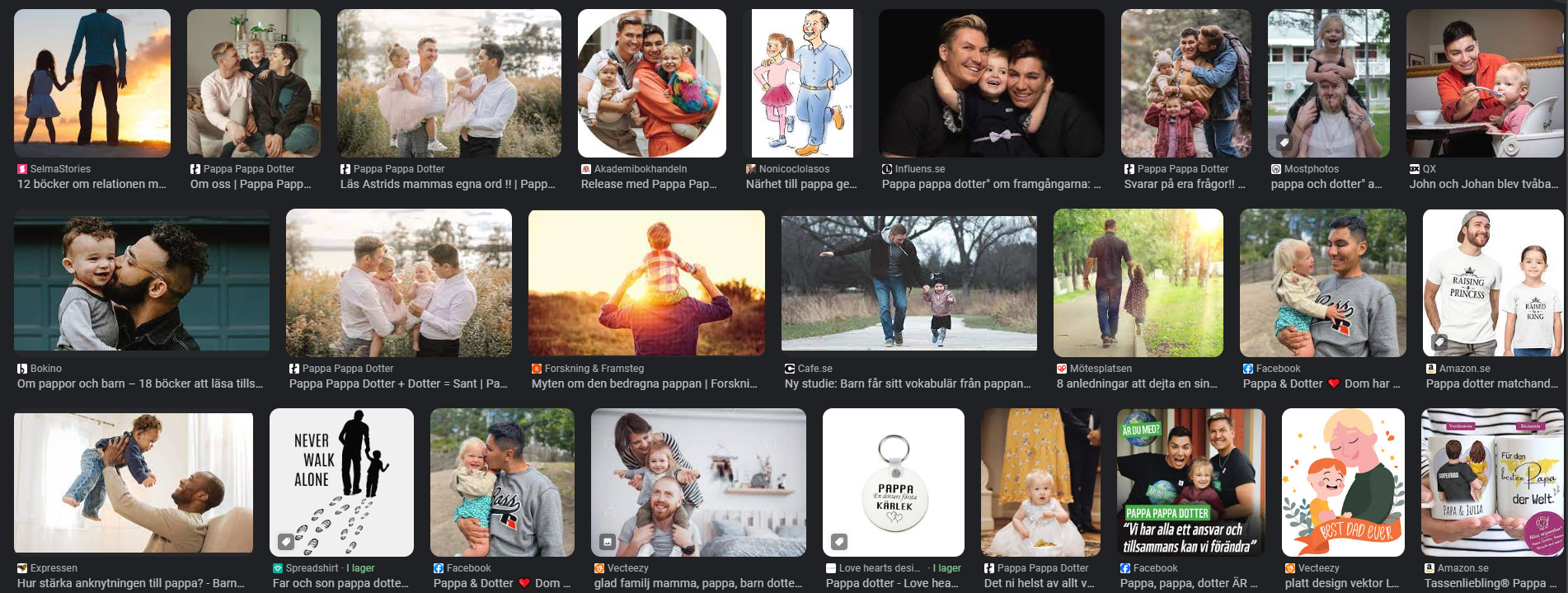Open 'Ny studie: Barn får sitt vokabulär' link
Viewport: 1568px width, 593px height.
(908, 384)
